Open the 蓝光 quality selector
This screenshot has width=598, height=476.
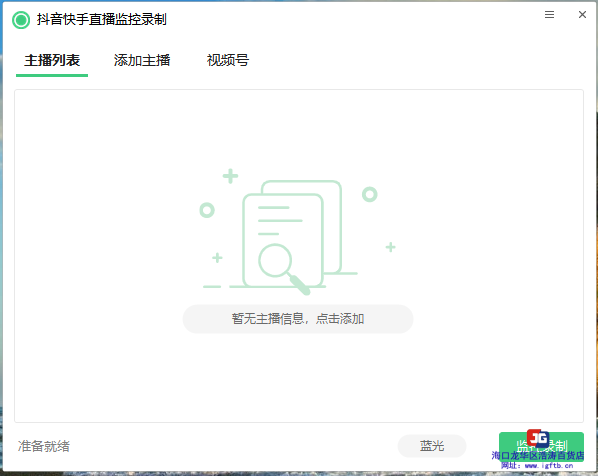point(432,445)
